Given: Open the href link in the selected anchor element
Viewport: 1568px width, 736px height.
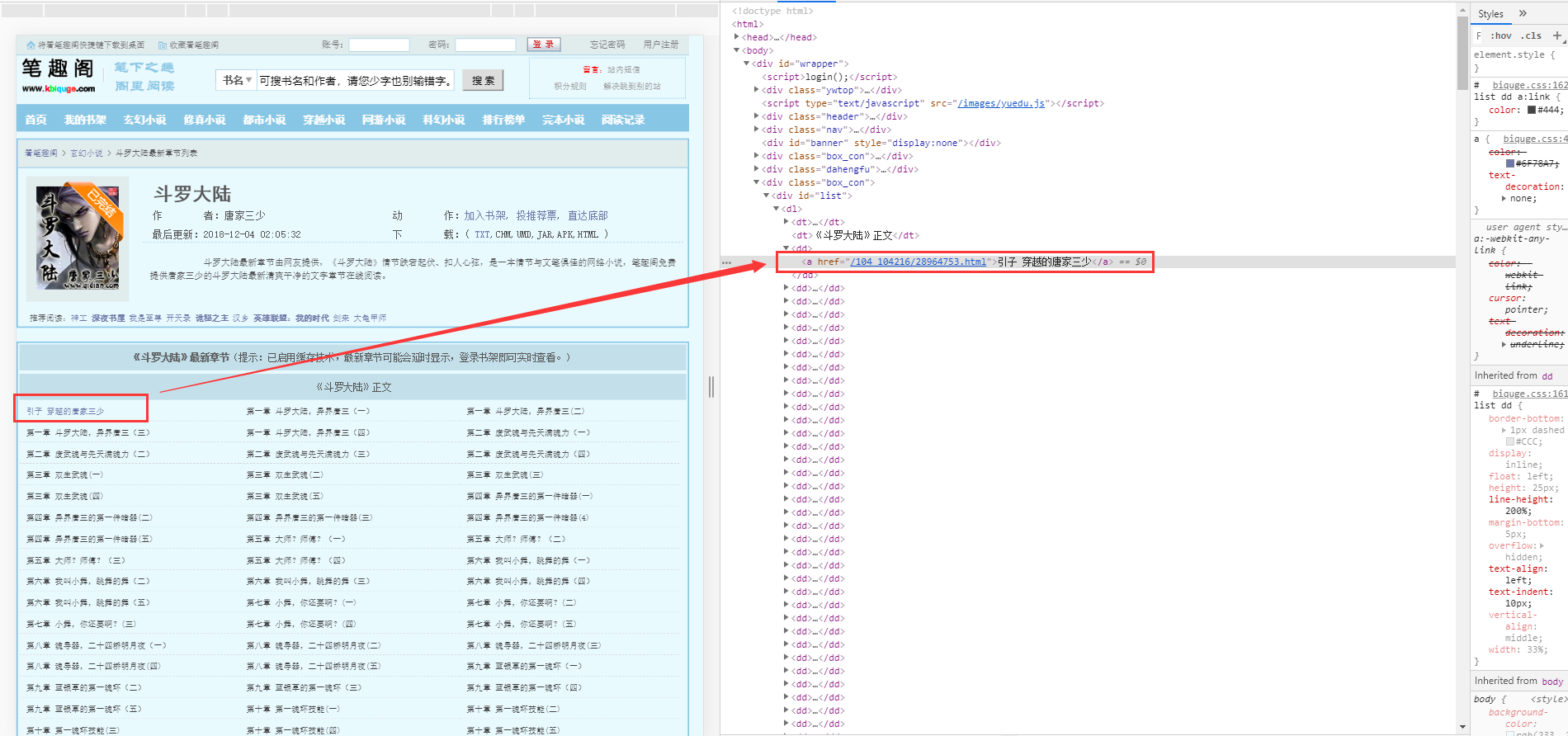Looking at the screenshot, I should pos(919,262).
